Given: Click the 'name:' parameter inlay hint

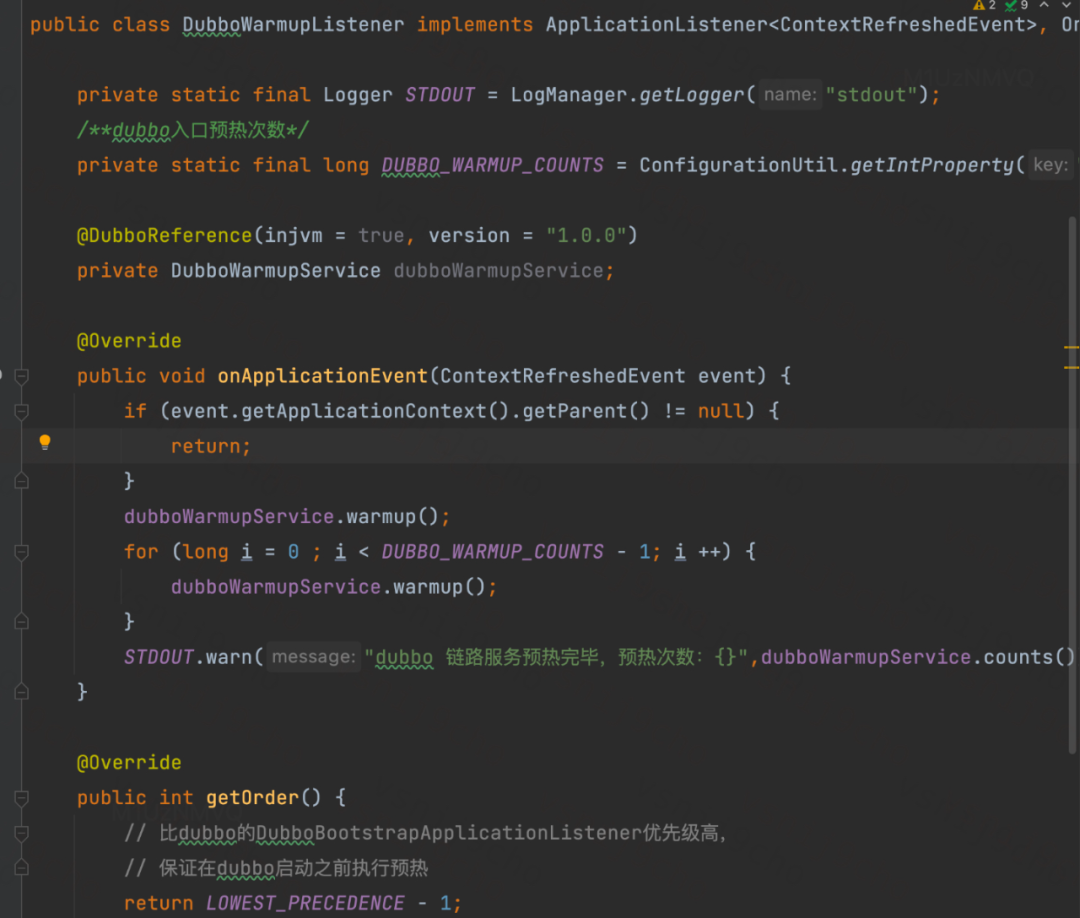Looking at the screenshot, I should (789, 95).
